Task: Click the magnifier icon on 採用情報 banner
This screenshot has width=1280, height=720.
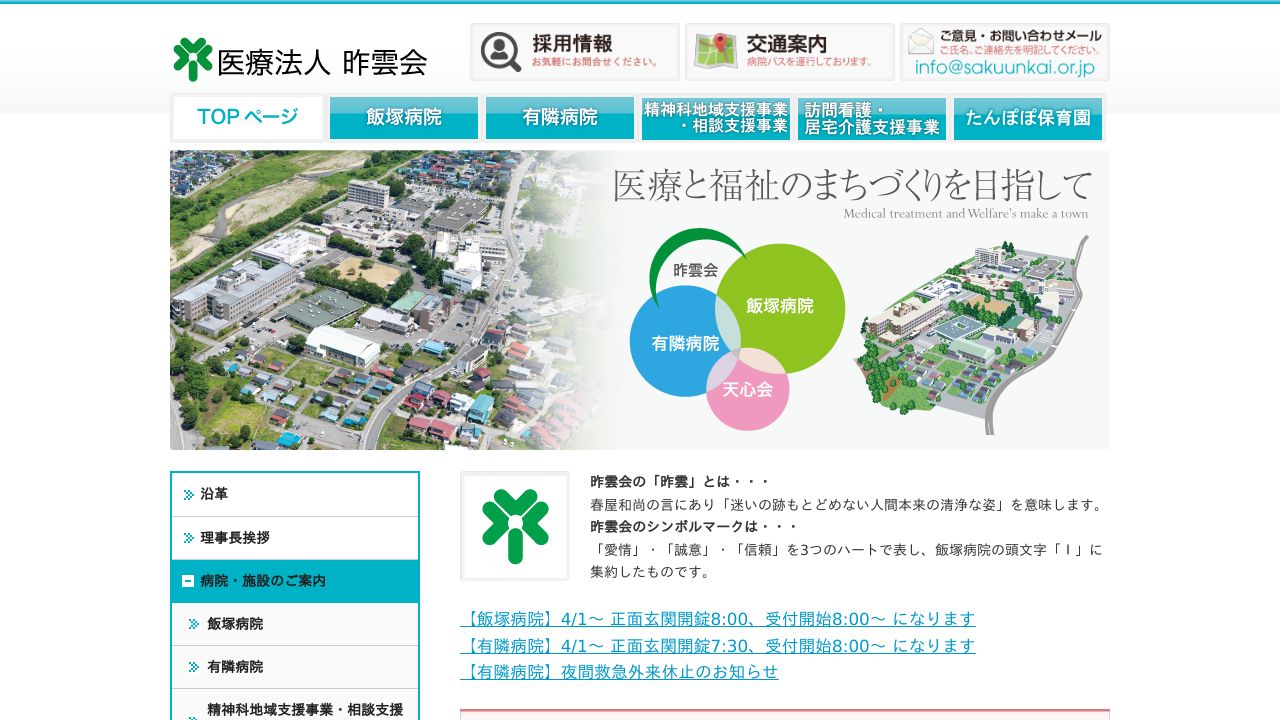Action: (x=500, y=52)
